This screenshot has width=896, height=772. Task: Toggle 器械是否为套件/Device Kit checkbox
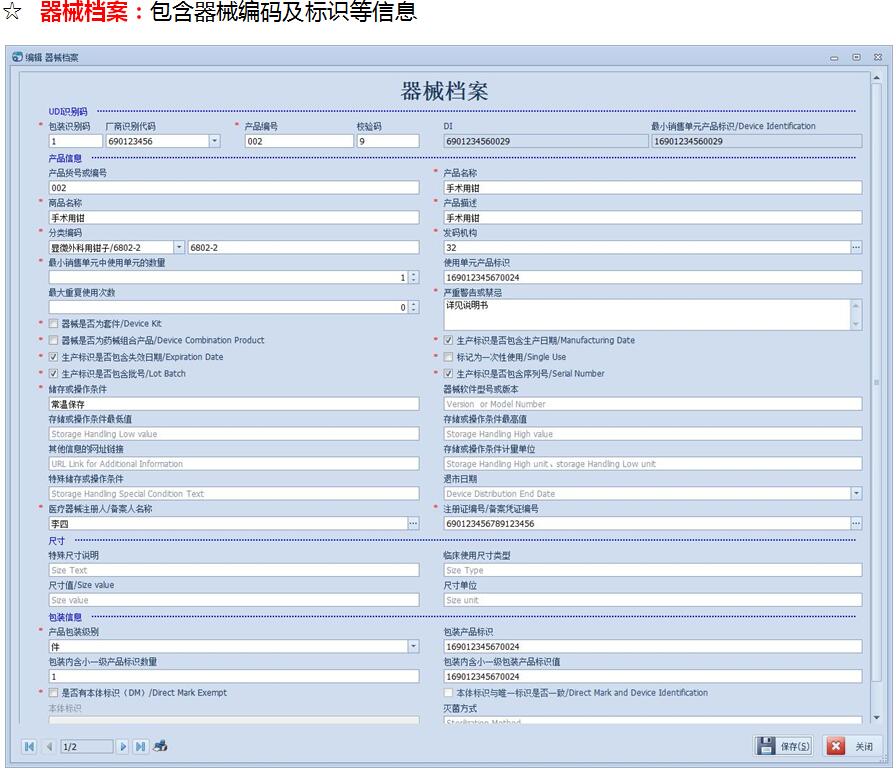click(53, 323)
